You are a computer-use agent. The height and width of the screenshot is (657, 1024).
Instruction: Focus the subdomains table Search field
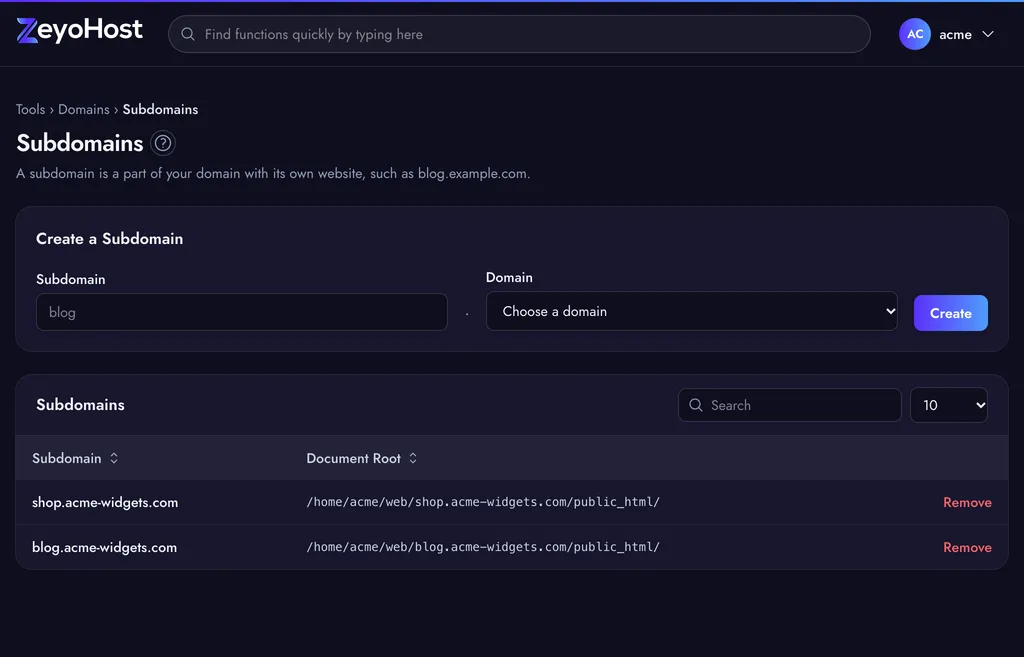point(790,405)
